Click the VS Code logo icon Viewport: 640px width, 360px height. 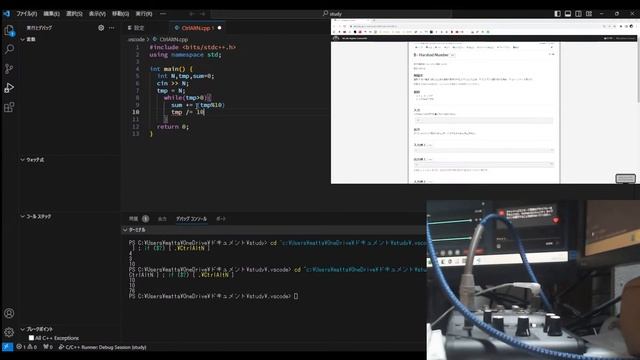6,13
